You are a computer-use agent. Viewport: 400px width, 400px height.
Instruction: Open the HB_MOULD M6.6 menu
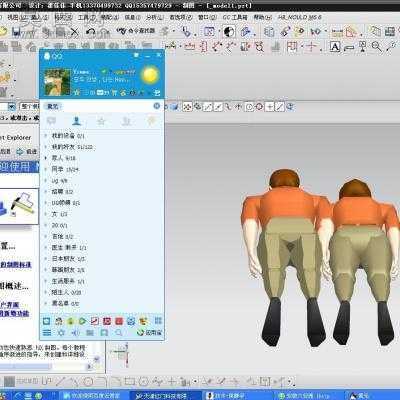point(300,17)
